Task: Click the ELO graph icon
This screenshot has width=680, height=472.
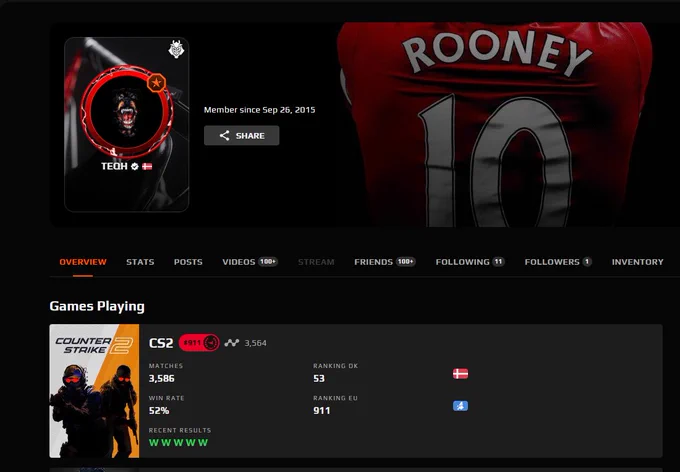Action: [x=232, y=343]
